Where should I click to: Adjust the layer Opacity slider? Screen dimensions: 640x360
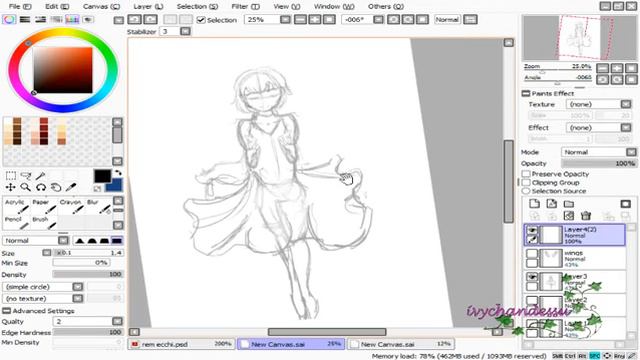tap(599, 164)
